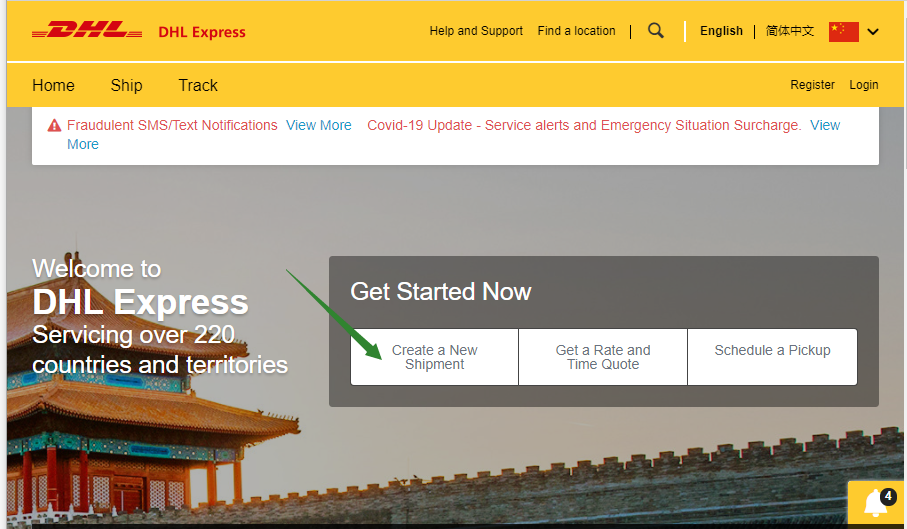Screen dimensions: 907x529
Task: Click the DHL logo
Action: [87, 29]
